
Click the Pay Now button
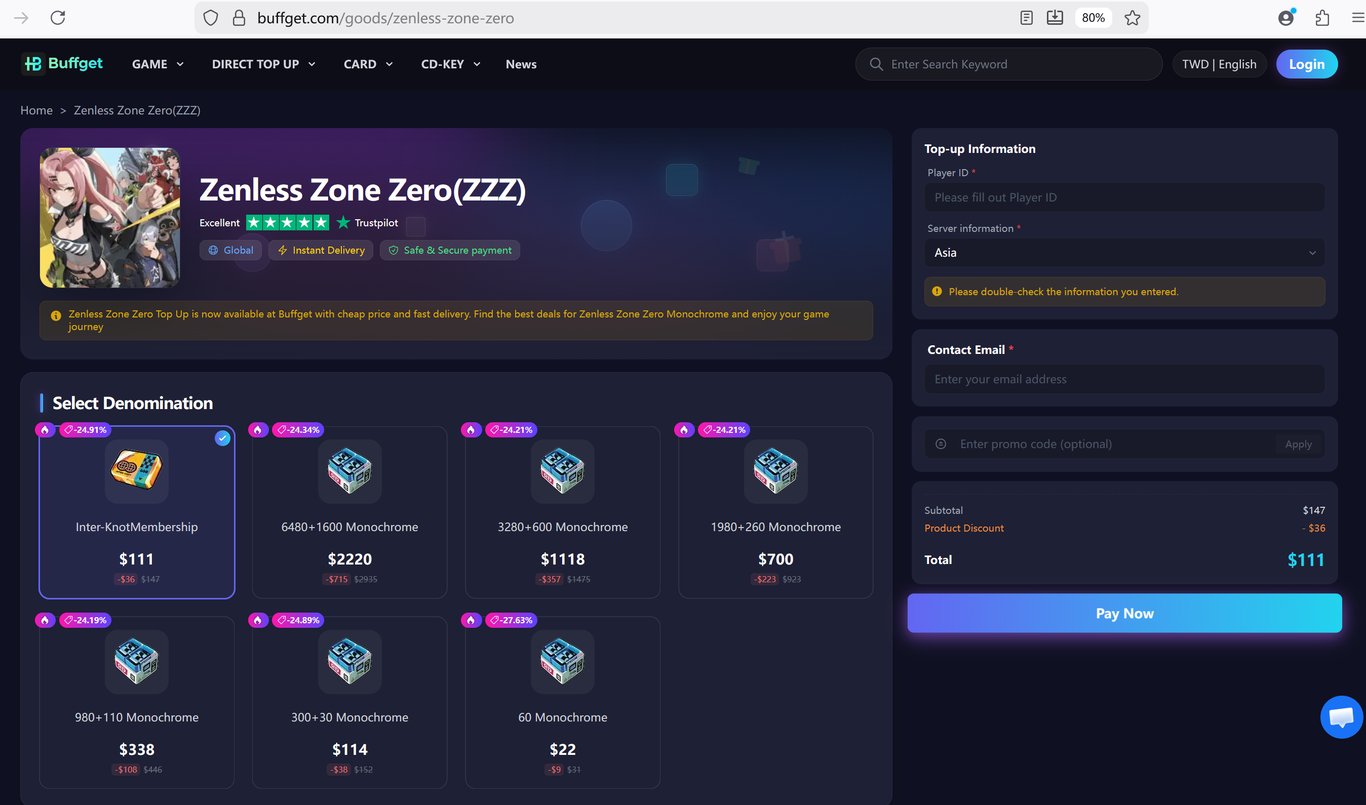click(1125, 613)
